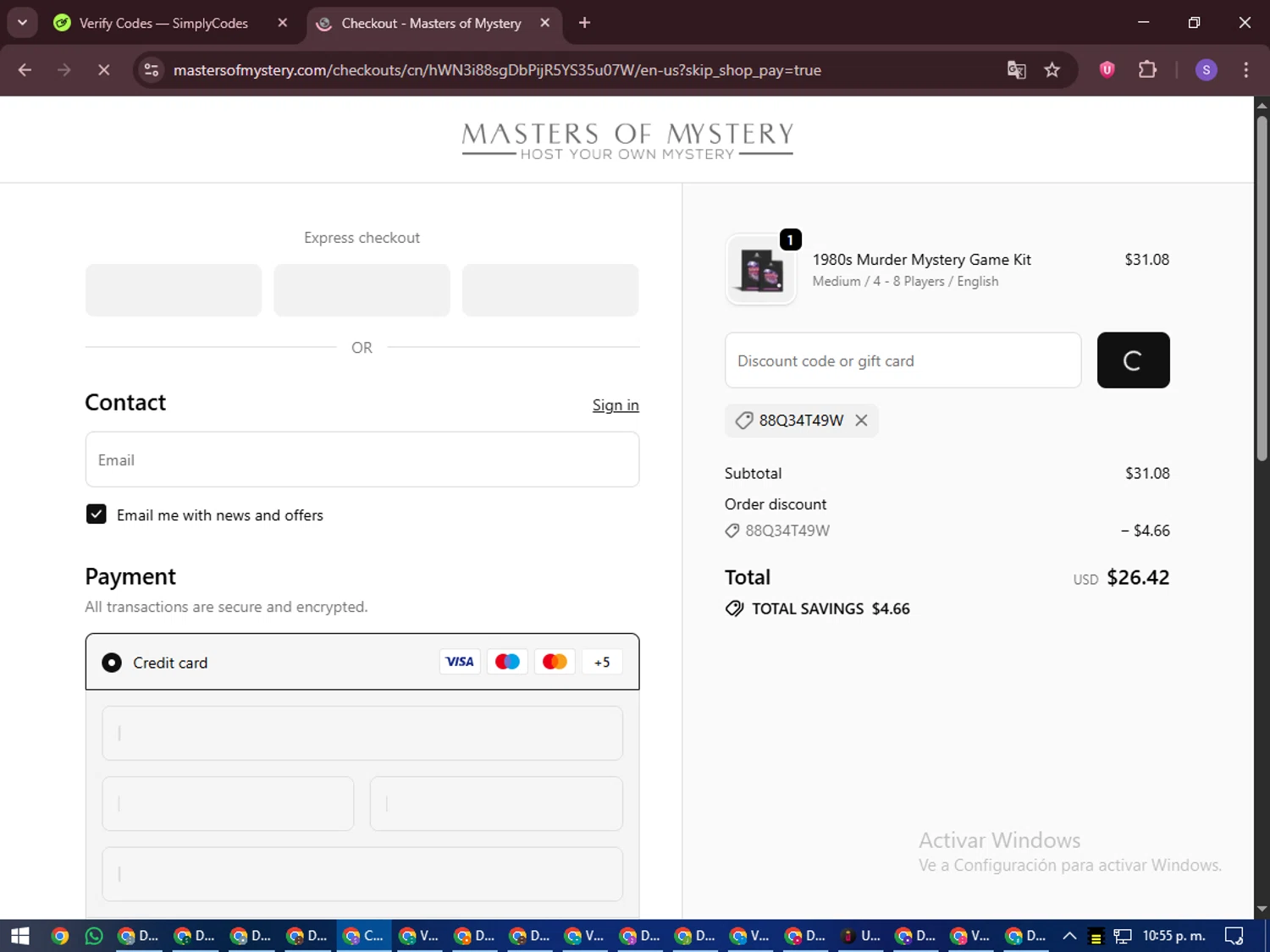Click the last express checkout placeholder button
Screen dimensions: 1270x952
[550, 290]
